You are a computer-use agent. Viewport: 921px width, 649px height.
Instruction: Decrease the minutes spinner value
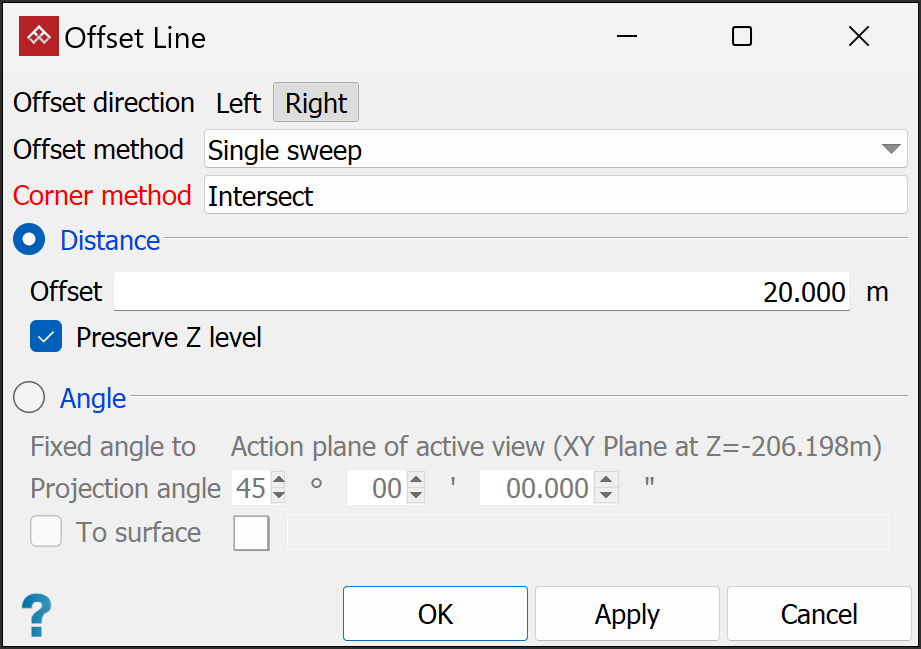(416, 495)
